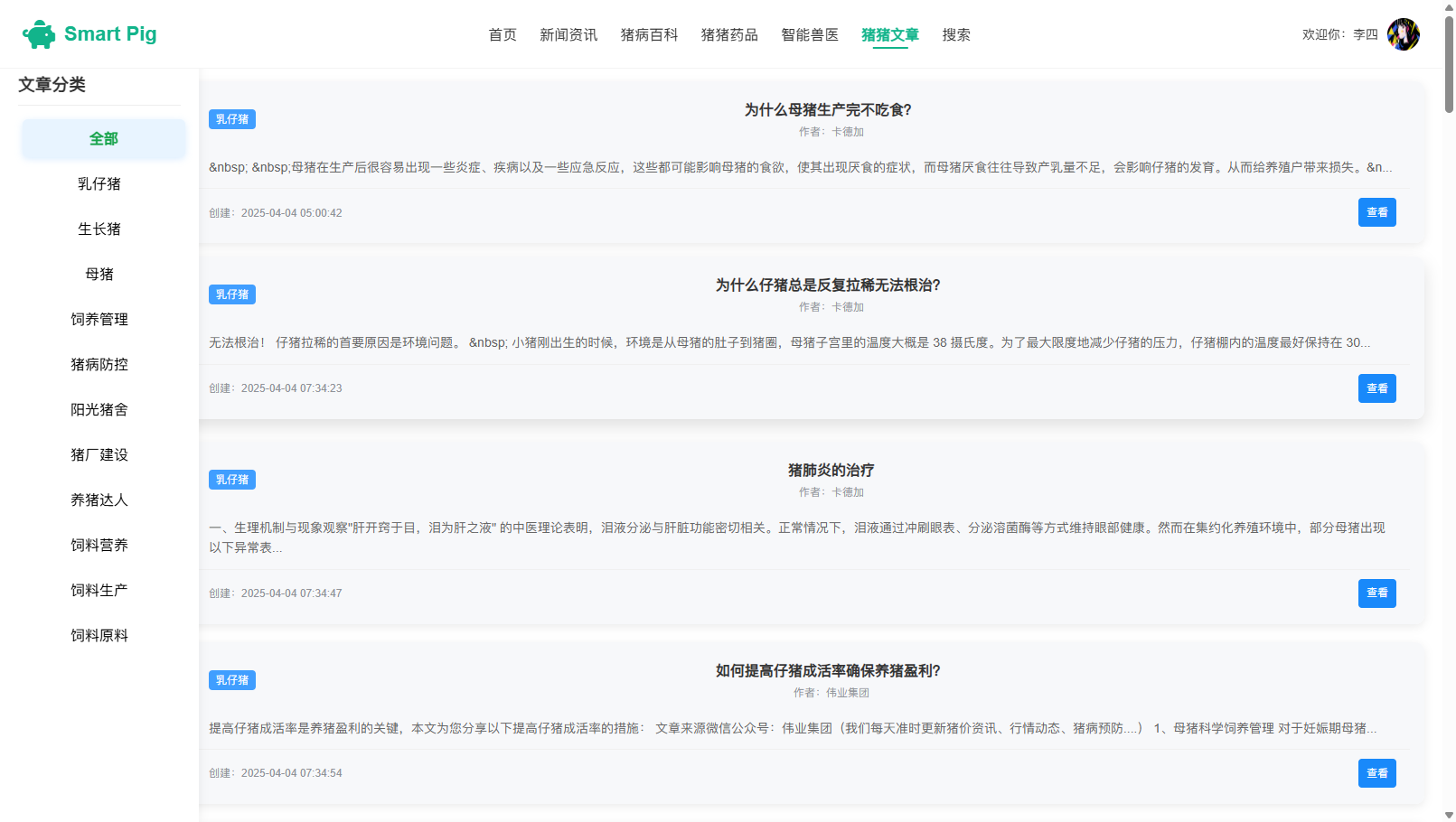Go to the 首页 navigation item
1456x822 pixels.
click(x=503, y=34)
